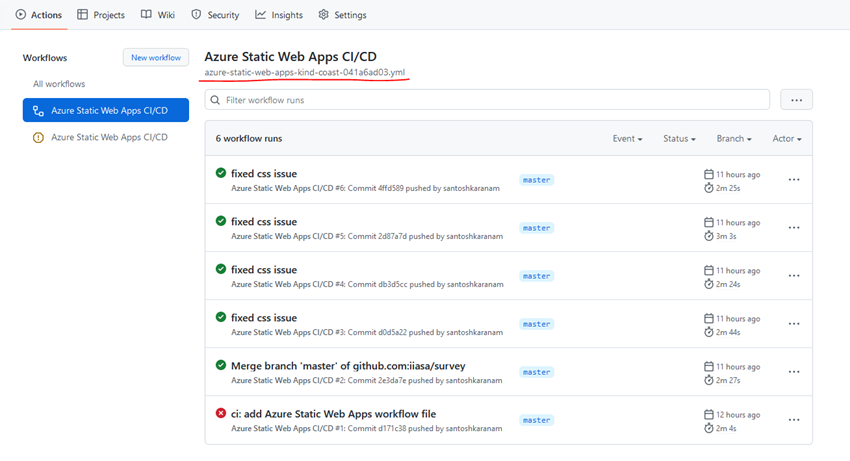Open run #6 titled fixed css issue
Screen dimensions: 850x461
(264, 174)
